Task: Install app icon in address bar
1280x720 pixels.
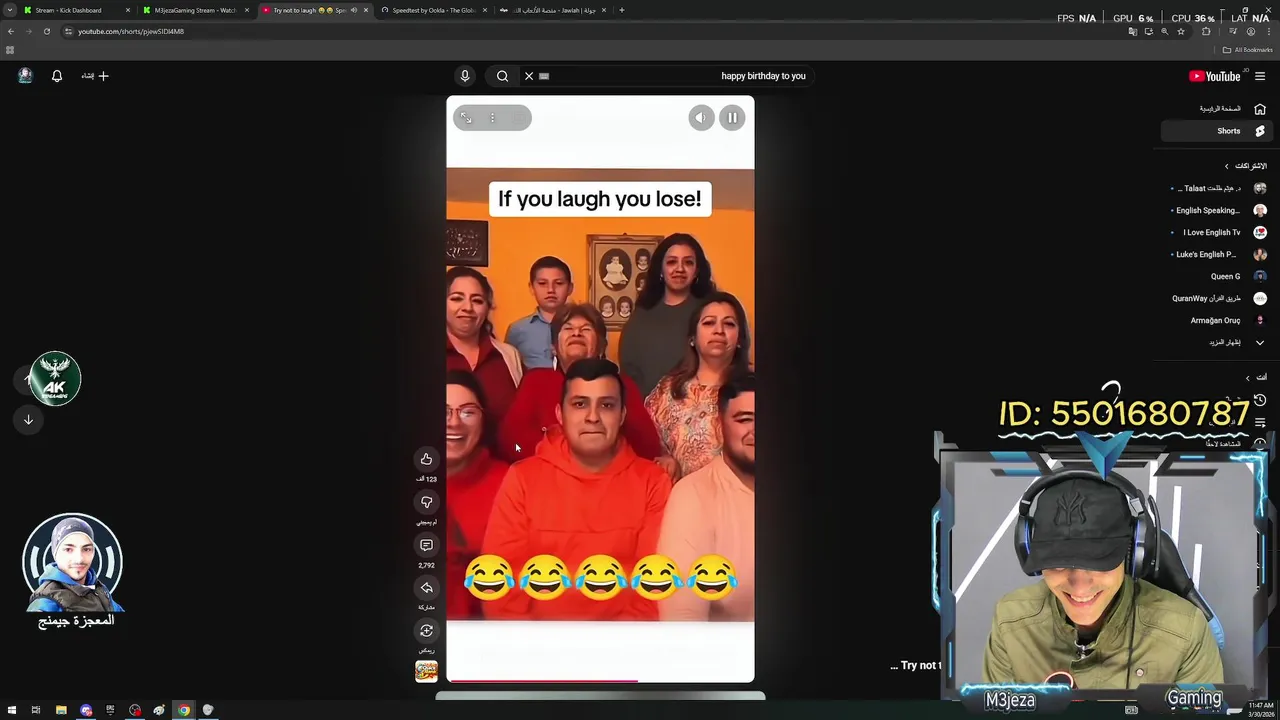Action: pos(1148,31)
